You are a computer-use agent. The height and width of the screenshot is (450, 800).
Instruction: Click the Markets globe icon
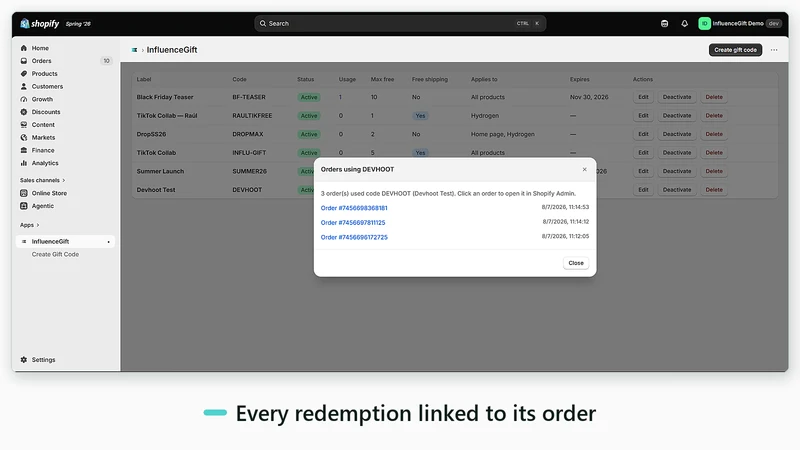coord(23,137)
